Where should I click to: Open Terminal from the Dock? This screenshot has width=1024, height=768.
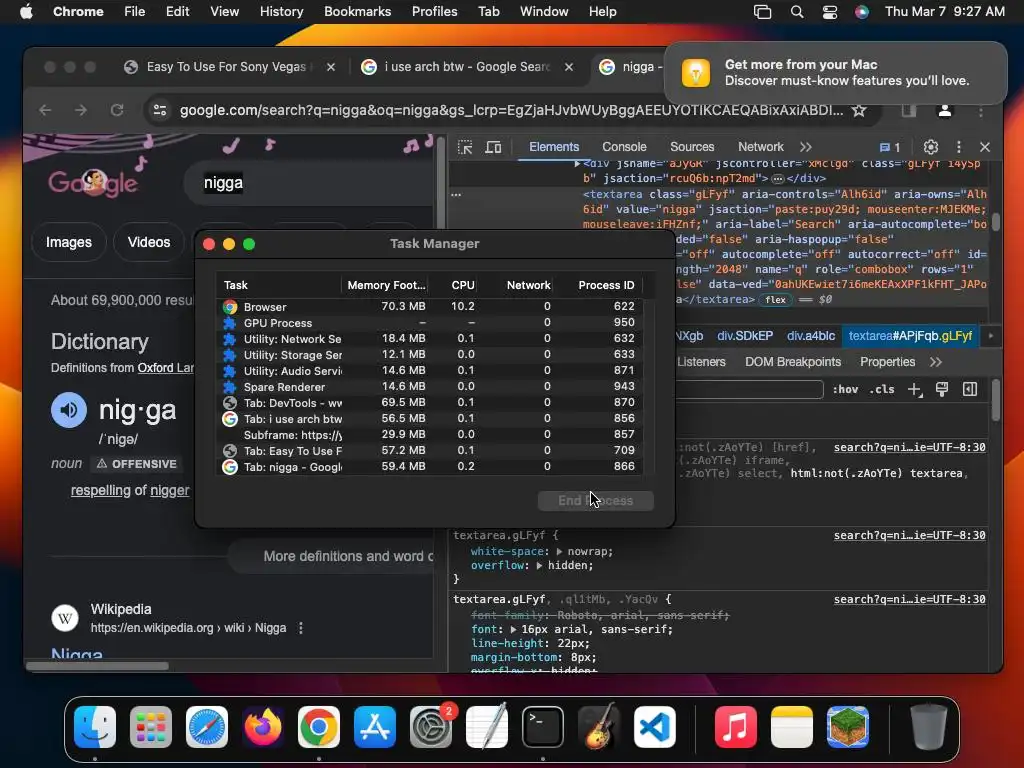543,727
